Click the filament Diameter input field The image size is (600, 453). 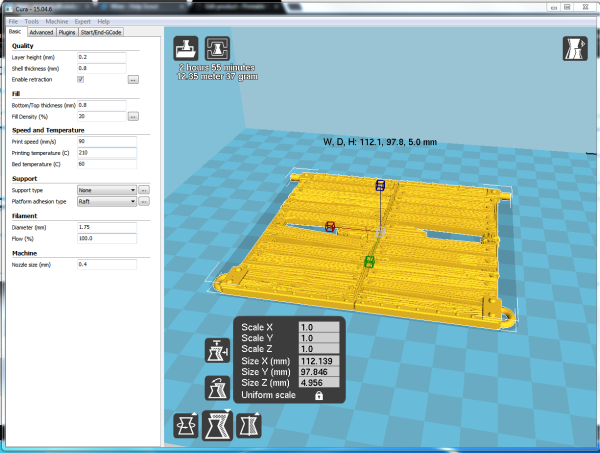tap(107, 227)
